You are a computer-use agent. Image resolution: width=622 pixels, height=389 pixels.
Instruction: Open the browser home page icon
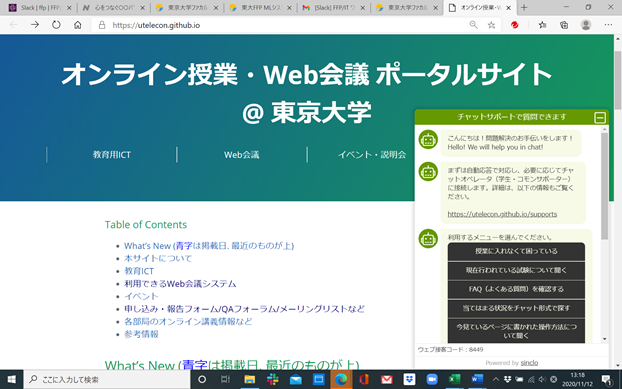tap(78, 25)
